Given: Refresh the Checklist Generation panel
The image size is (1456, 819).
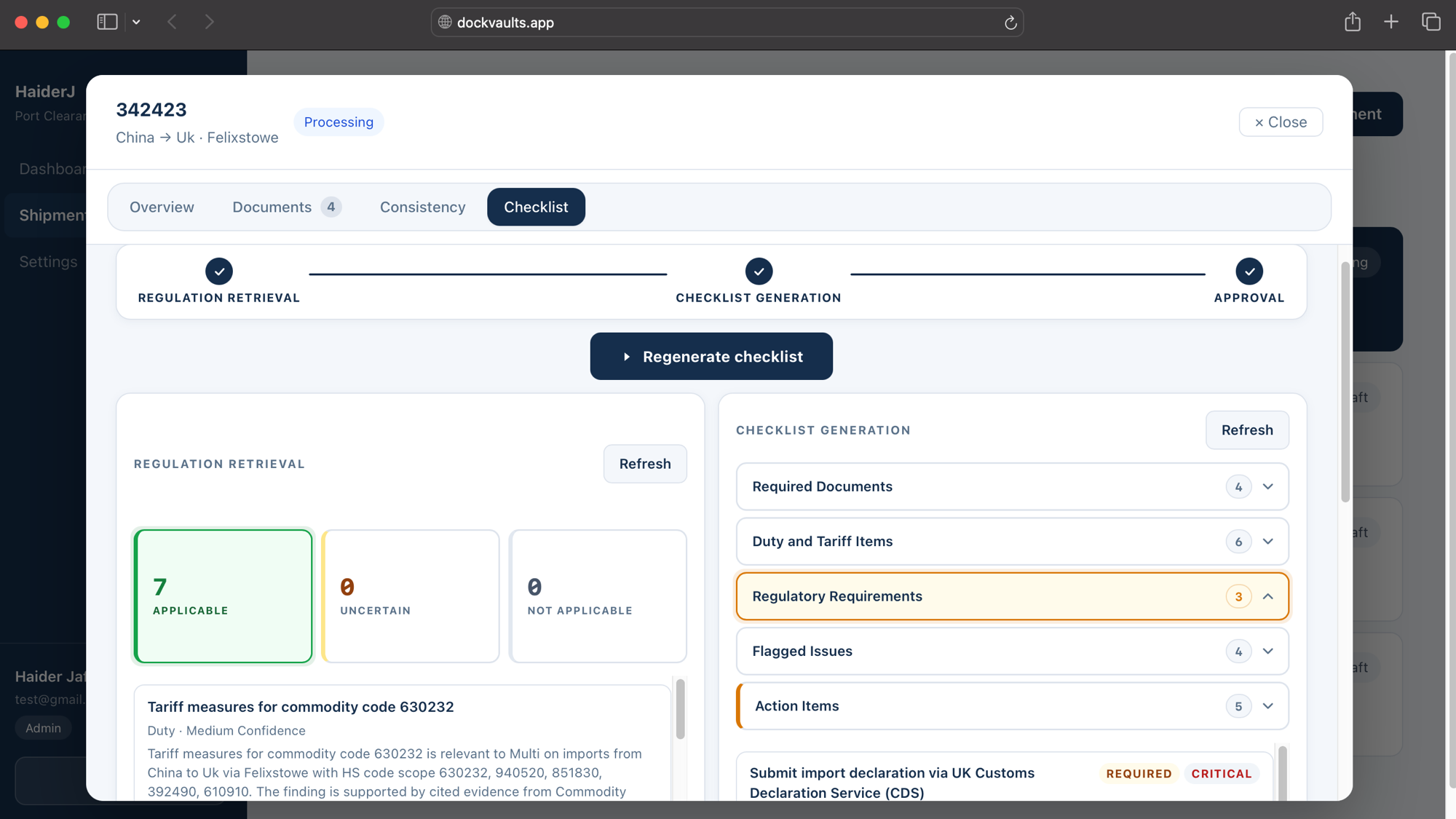Looking at the screenshot, I should click(x=1247, y=430).
